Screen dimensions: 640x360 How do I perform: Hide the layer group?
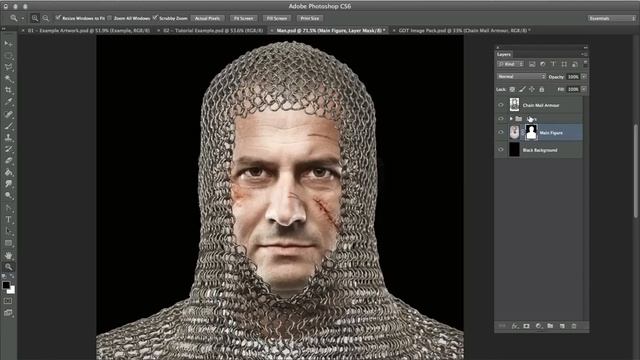click(x=501, y=118)
